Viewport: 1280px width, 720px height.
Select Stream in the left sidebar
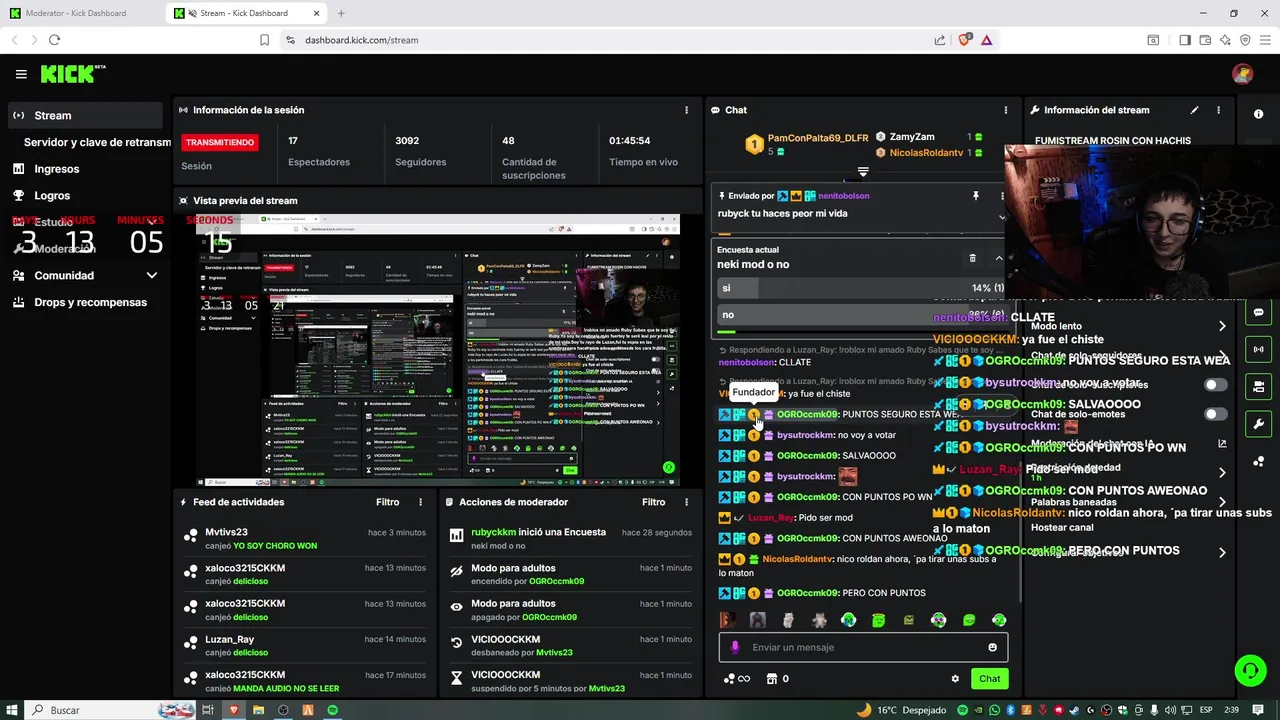point(86,115)
